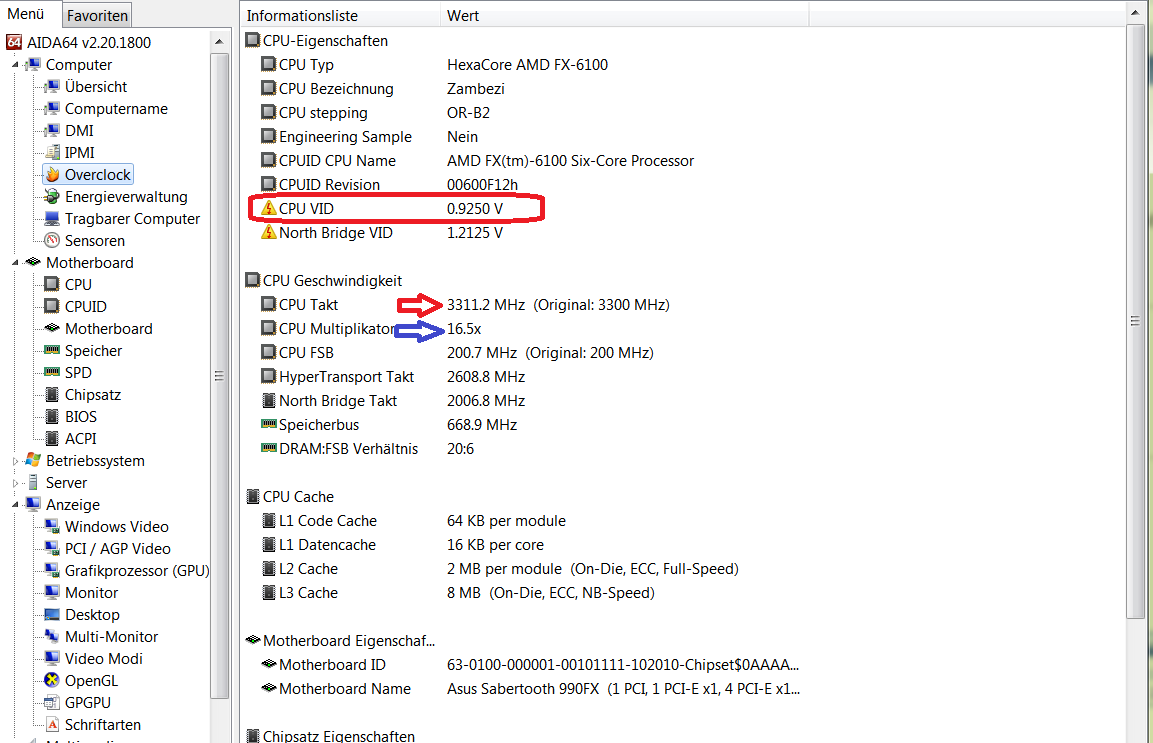
Task: Click the CPUID chip icon
Action: point(52,307)
